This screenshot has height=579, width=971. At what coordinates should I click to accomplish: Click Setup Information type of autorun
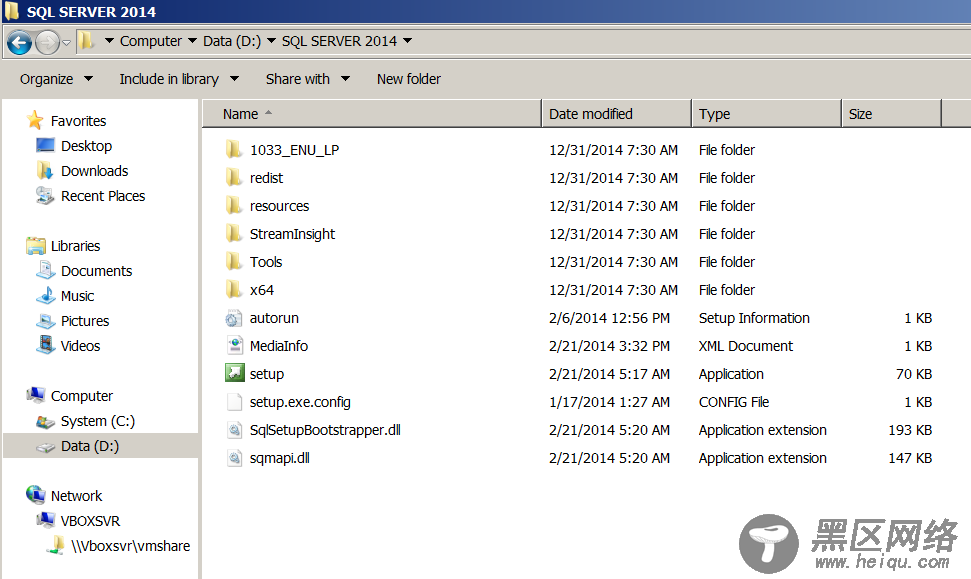point(754,318)
